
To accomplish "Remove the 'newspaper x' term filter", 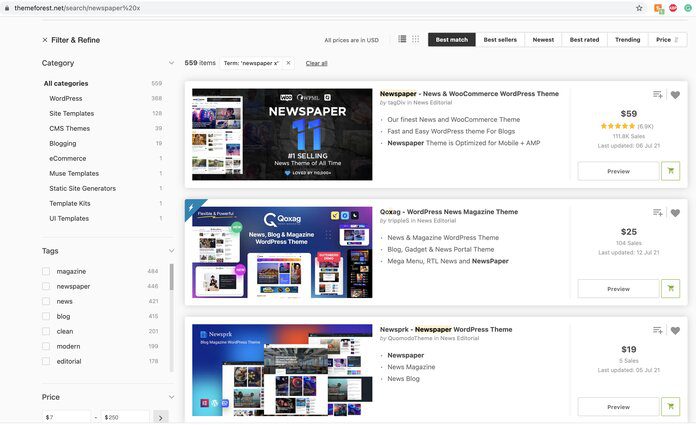I will click(288, 63).
